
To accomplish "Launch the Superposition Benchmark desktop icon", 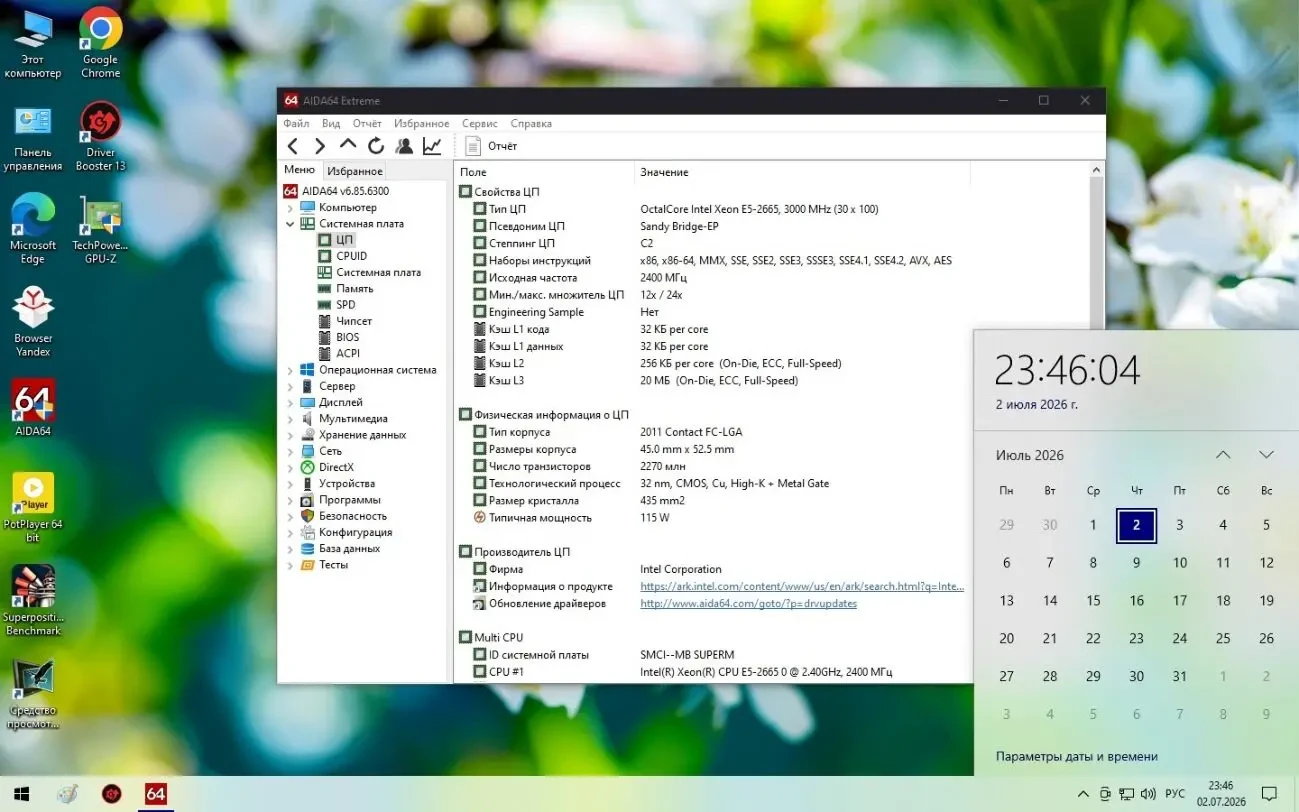I will point(33,601).
